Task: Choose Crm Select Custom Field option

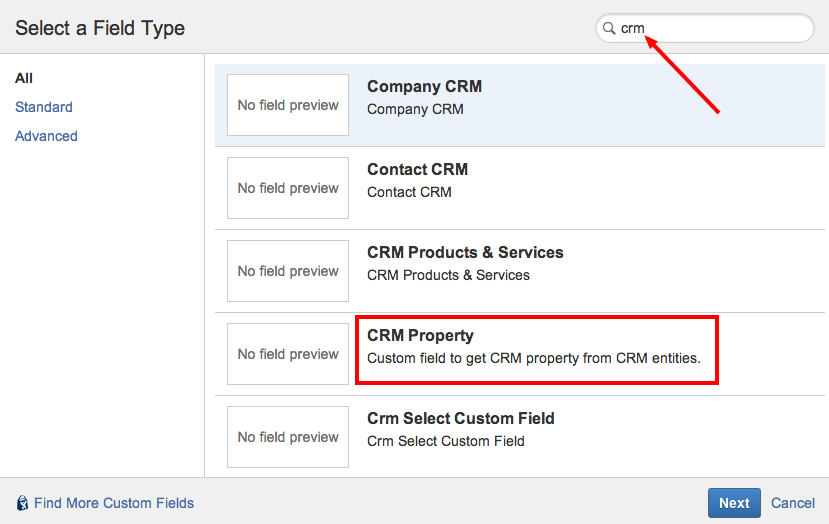Action: [460, 419]
